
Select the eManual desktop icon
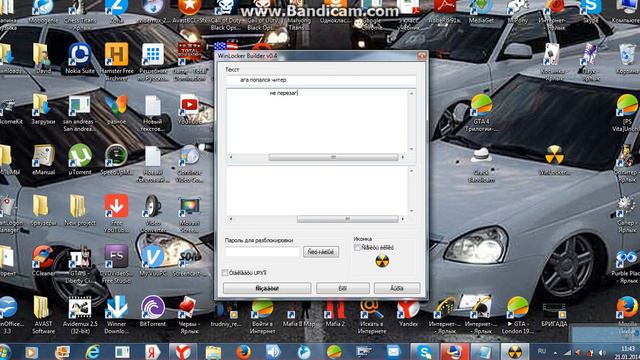point(43,159)
